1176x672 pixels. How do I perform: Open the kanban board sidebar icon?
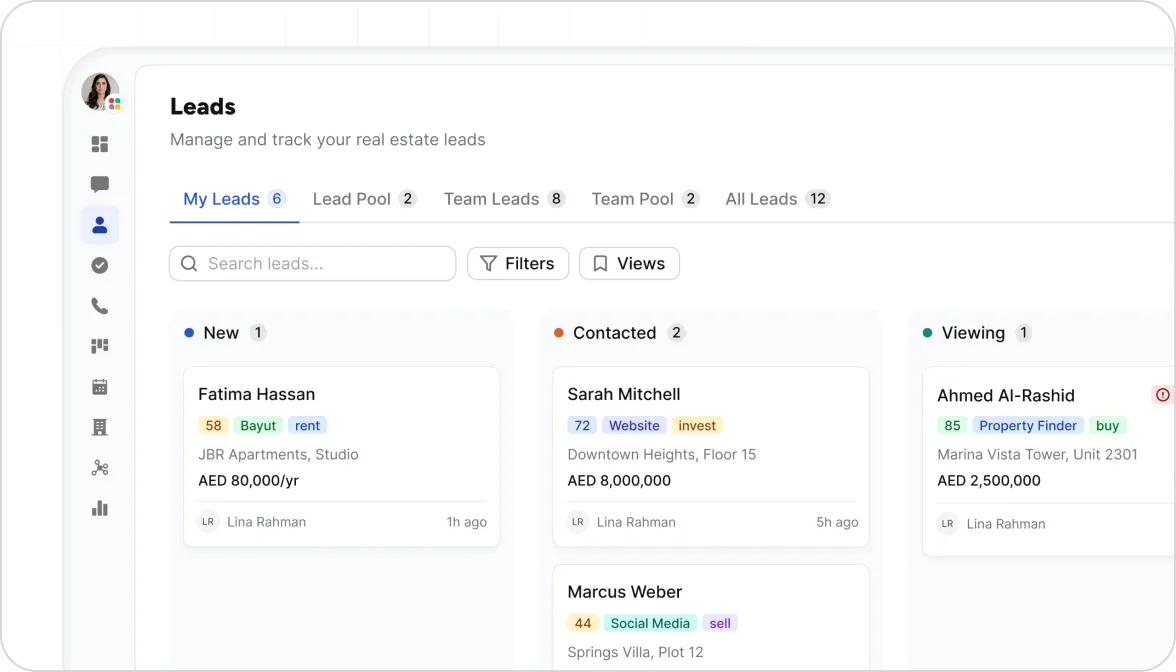tap(100, 346)
